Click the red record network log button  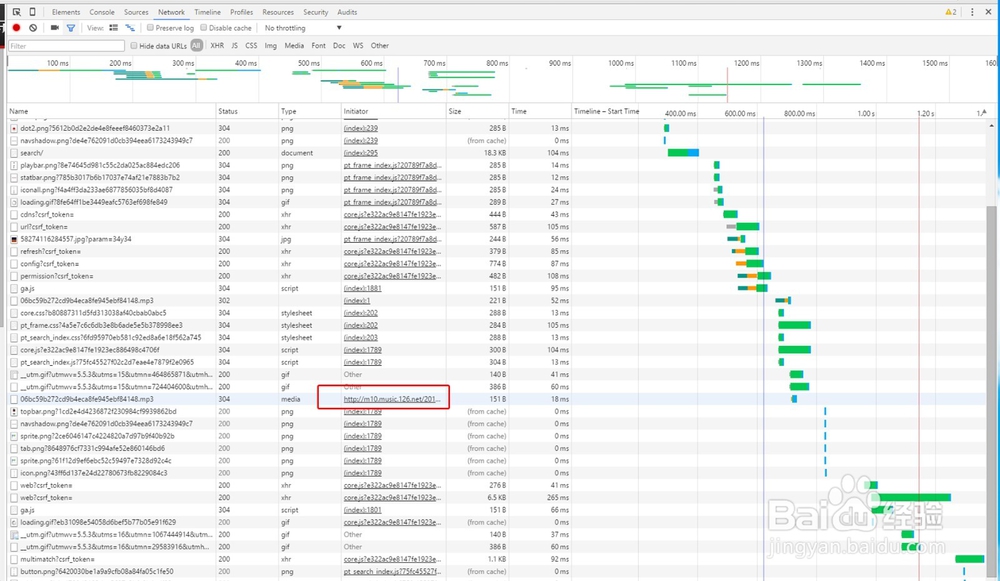tap(17, 28)
